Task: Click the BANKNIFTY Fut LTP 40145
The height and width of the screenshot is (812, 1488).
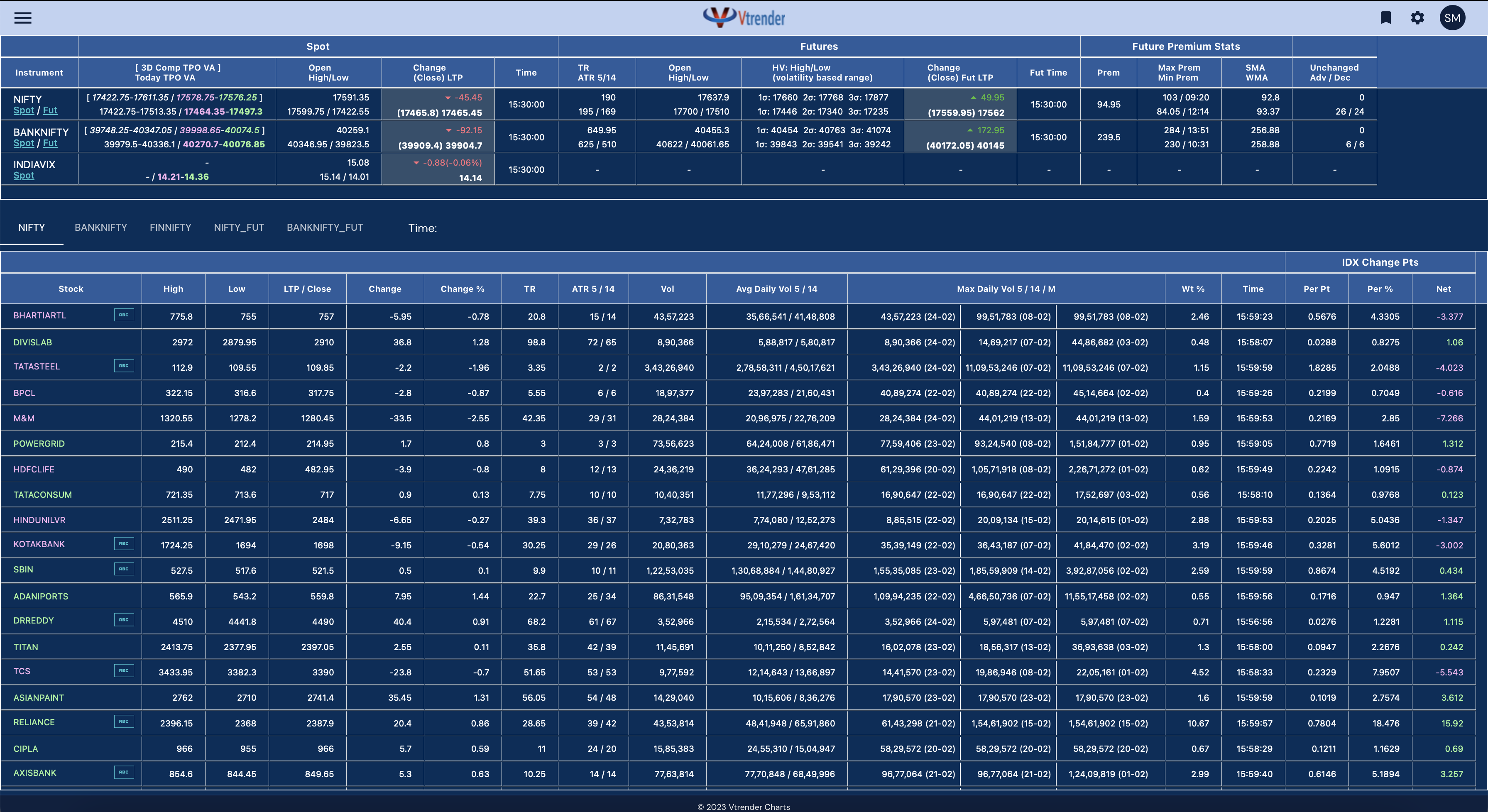Action: pos(991,146)
